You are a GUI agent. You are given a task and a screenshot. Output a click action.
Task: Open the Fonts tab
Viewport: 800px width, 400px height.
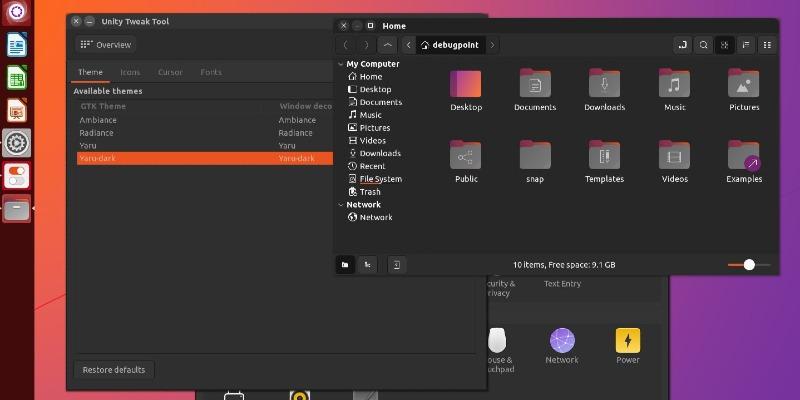pos(211,72)
